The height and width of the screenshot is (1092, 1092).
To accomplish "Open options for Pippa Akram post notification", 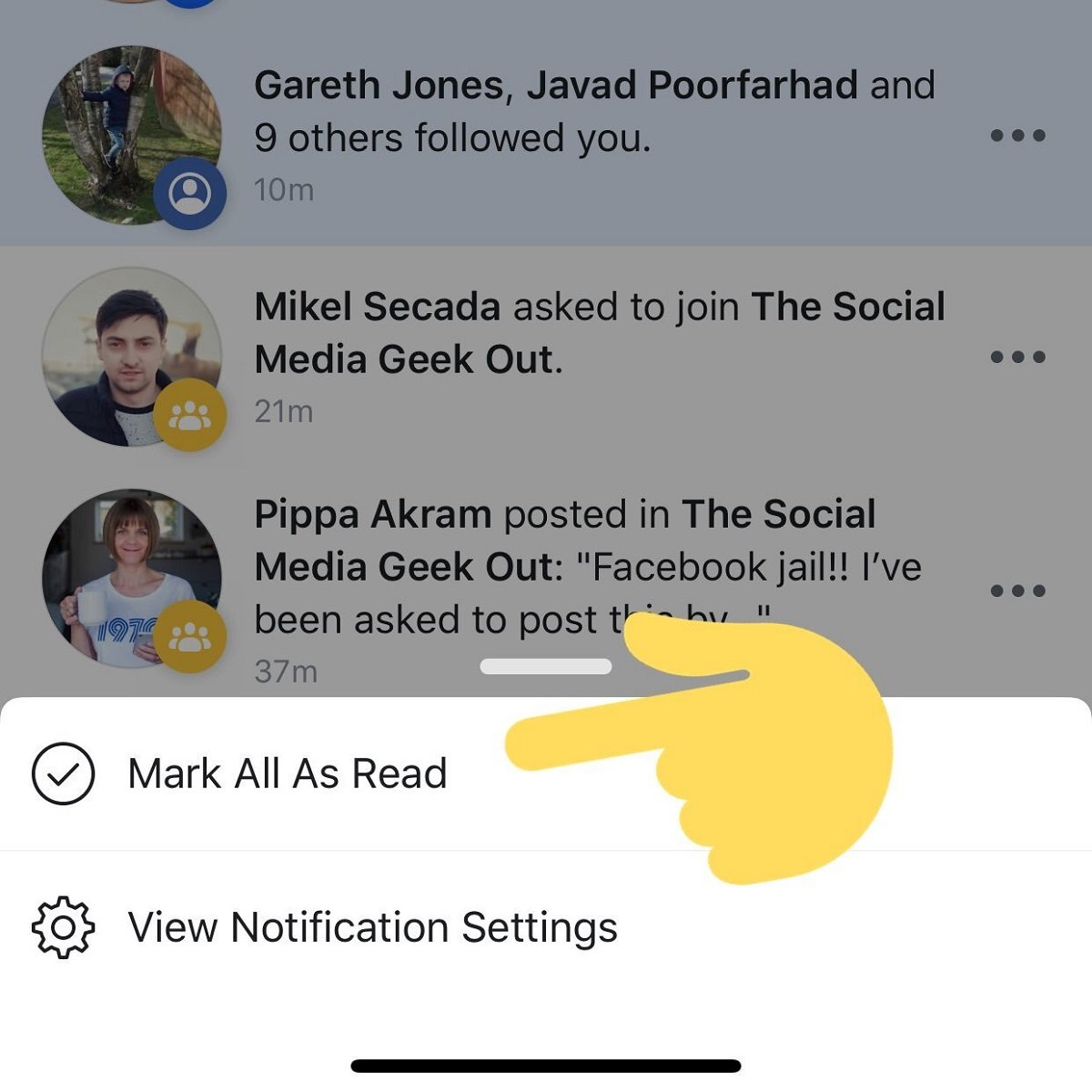I will tap(1017, 591).
